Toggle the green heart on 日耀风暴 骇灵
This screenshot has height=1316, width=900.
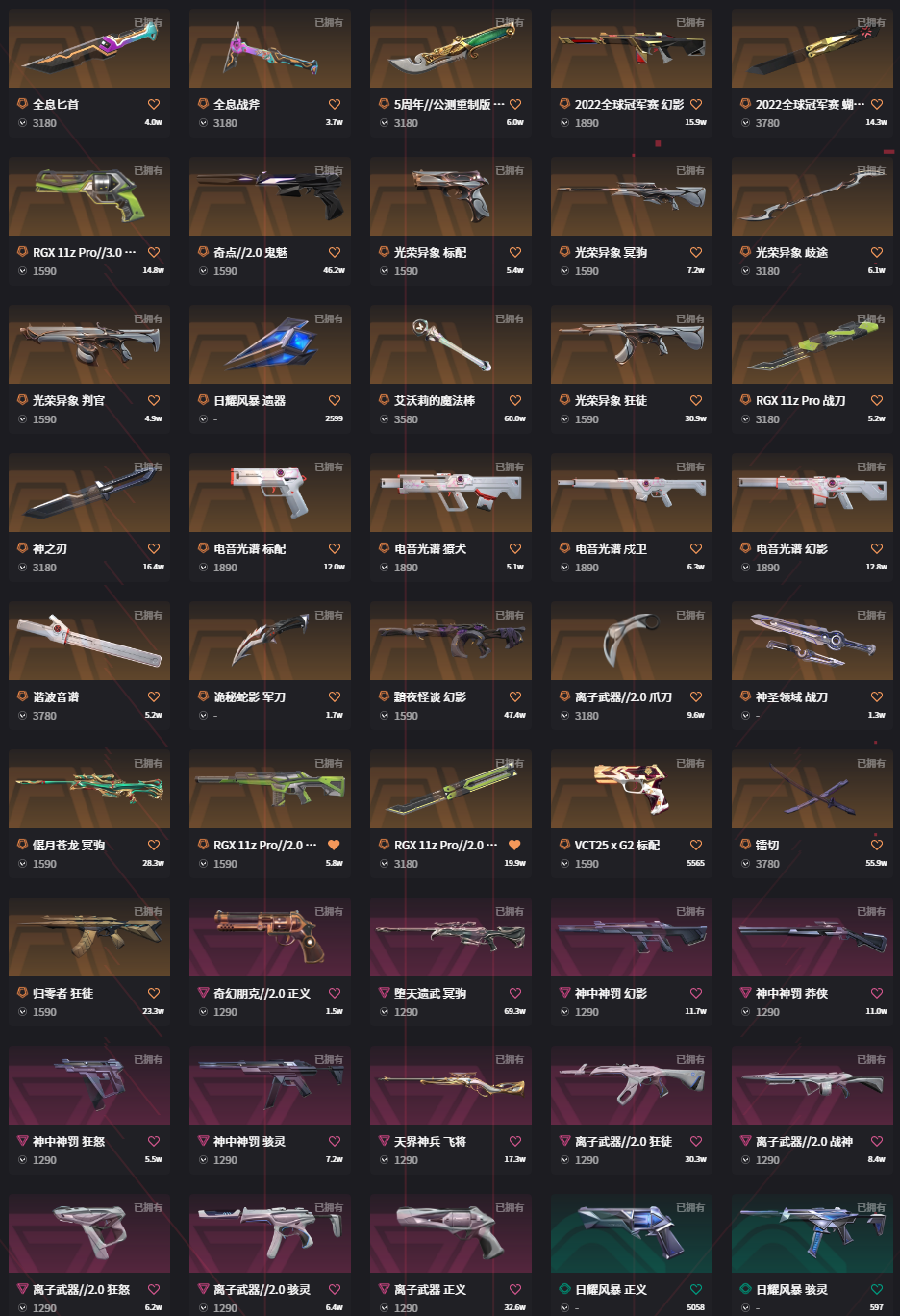[877, 1289]
